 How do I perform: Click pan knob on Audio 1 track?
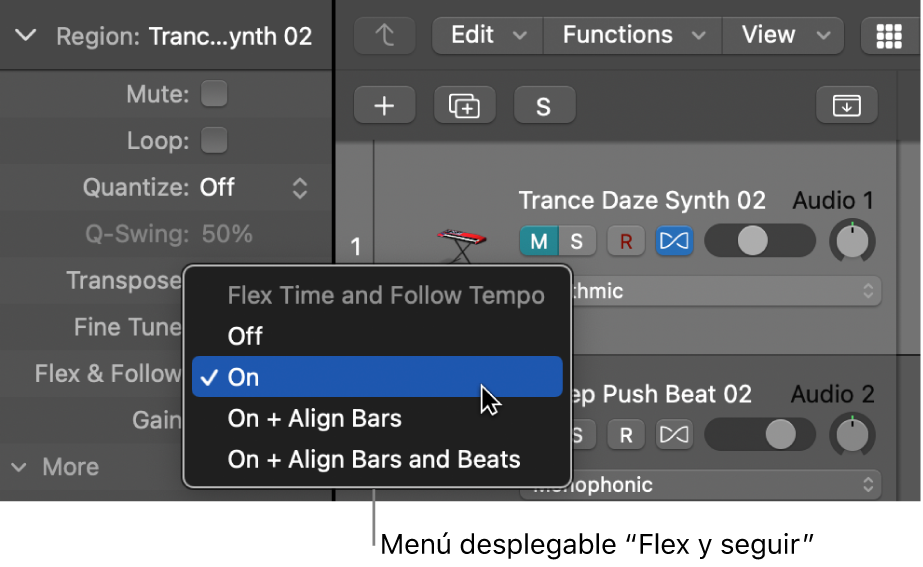(x=852, y=241)
